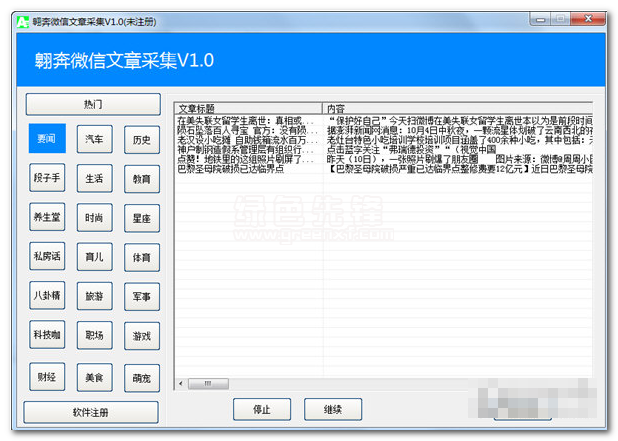Click the 教育 category button
Image resolution: width=618 pixels, height=441 pixels.
pyautogui.click(x=142, y=179)
